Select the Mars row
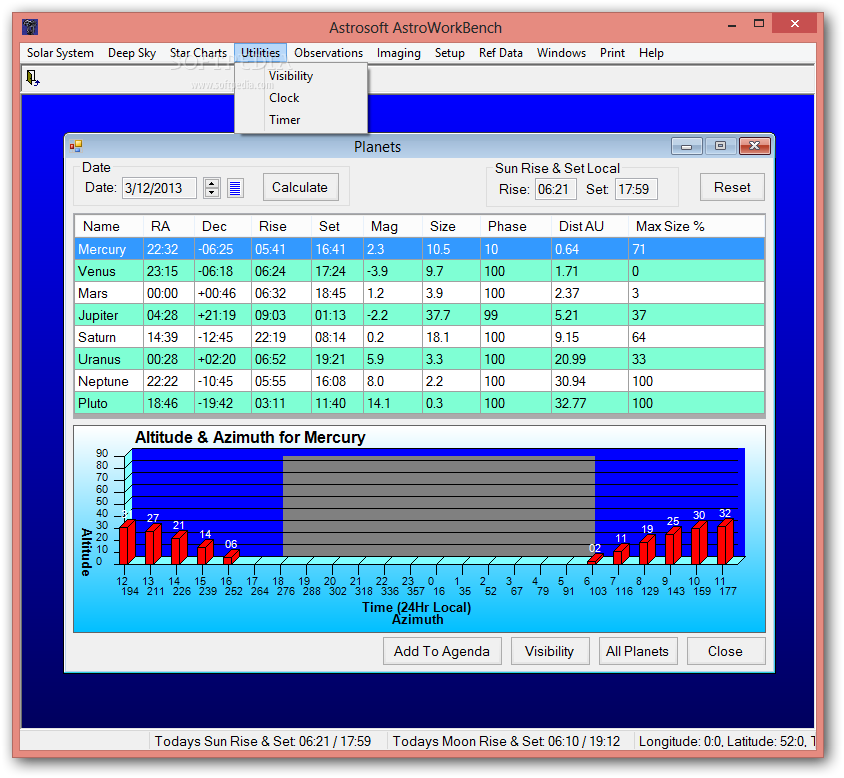 click(x=419, y=293)
